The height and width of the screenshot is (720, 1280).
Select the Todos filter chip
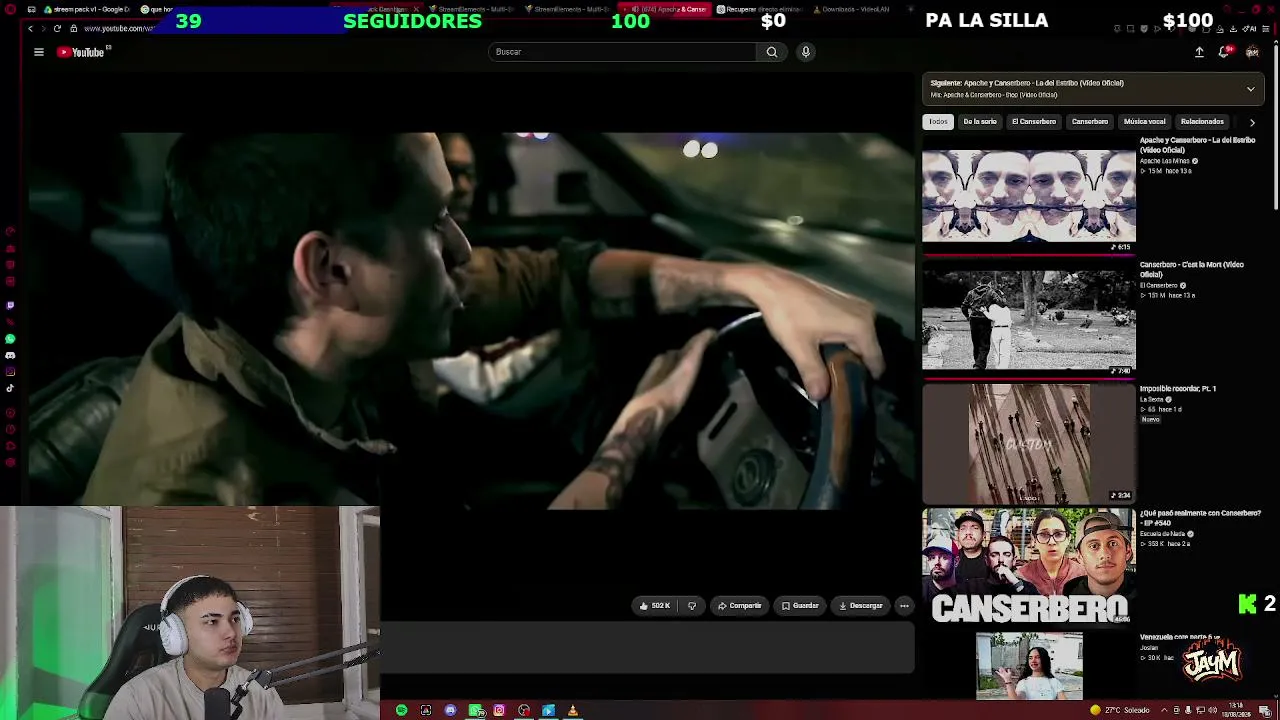(x=938, y=122)
